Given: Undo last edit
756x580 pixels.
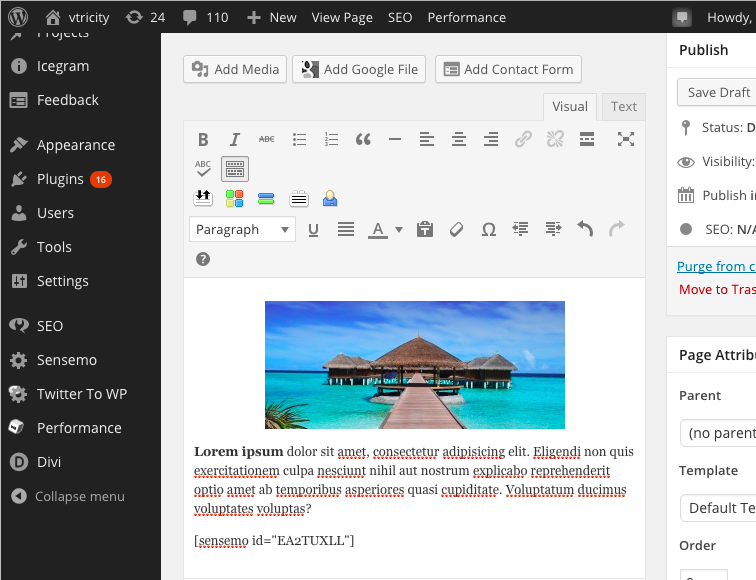Looking at the screenshot, I should (585, 229).
